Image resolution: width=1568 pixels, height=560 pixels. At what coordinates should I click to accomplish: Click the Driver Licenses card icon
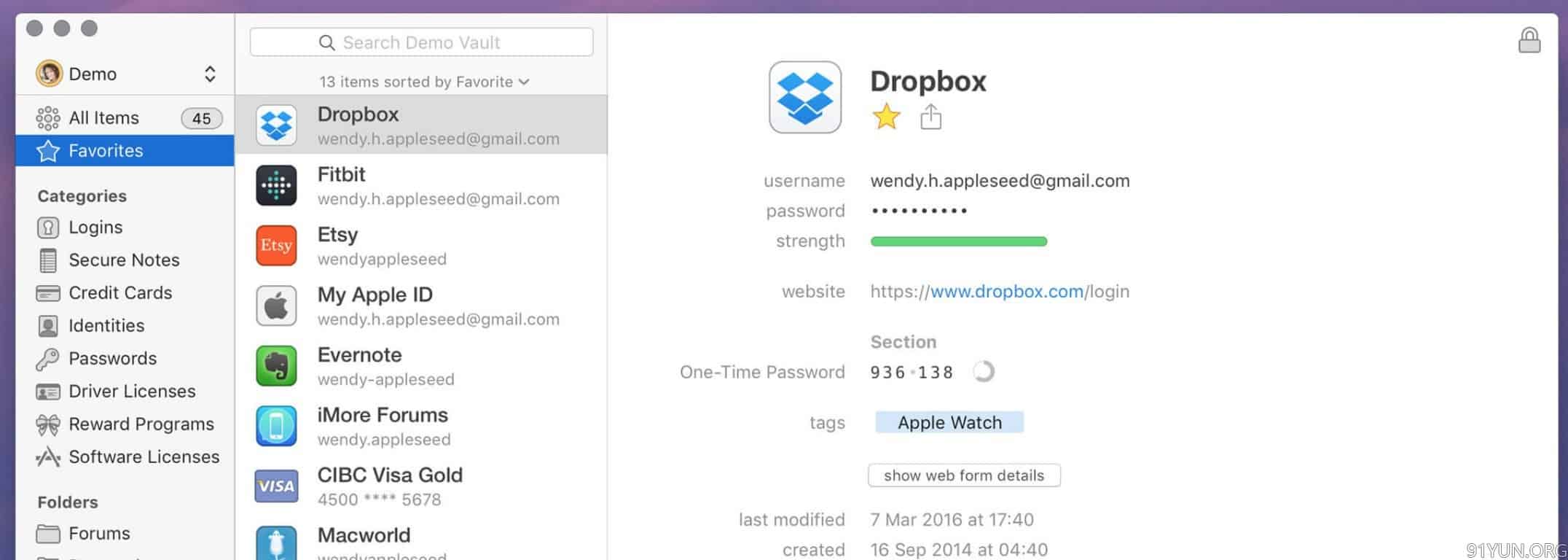click(x=47, y=392)
